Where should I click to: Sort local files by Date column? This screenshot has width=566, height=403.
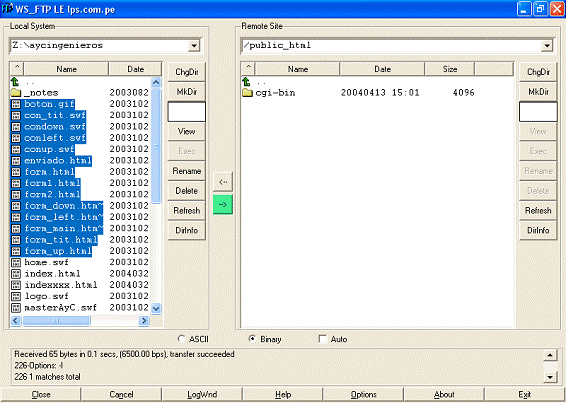click(x=135, y=69)
